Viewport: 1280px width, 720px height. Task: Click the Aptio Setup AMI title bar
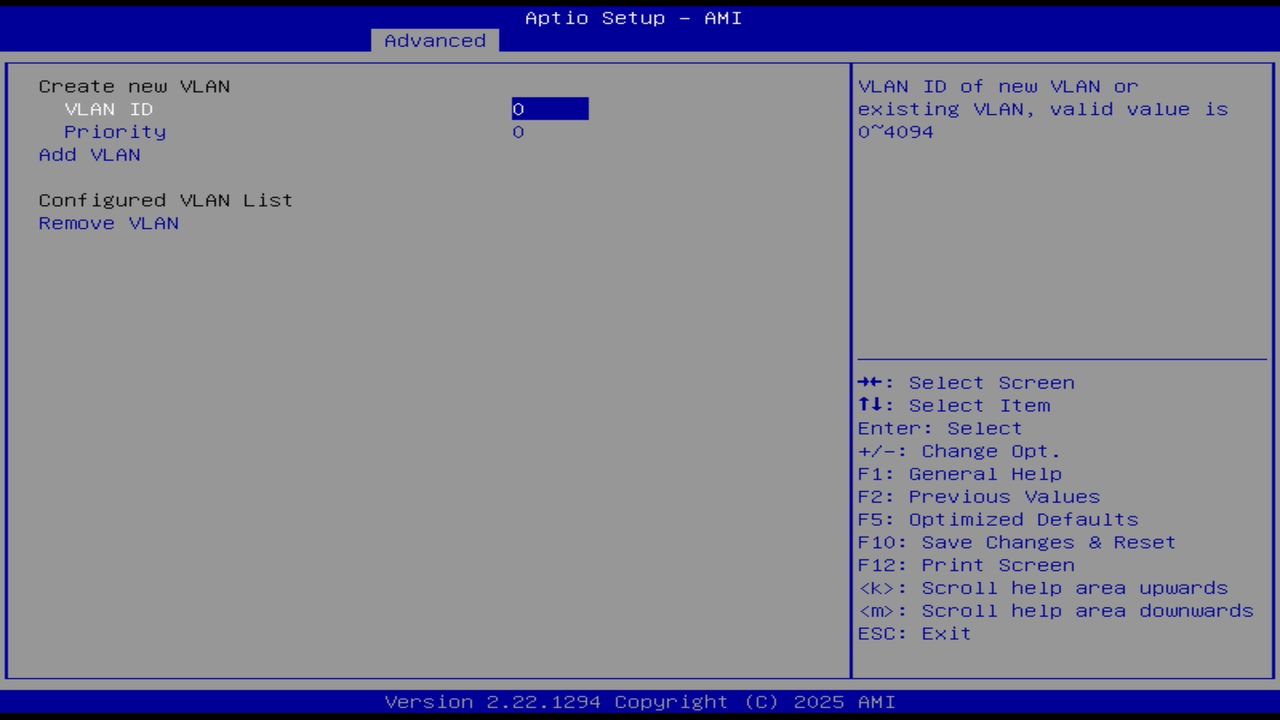pos(633,17)
